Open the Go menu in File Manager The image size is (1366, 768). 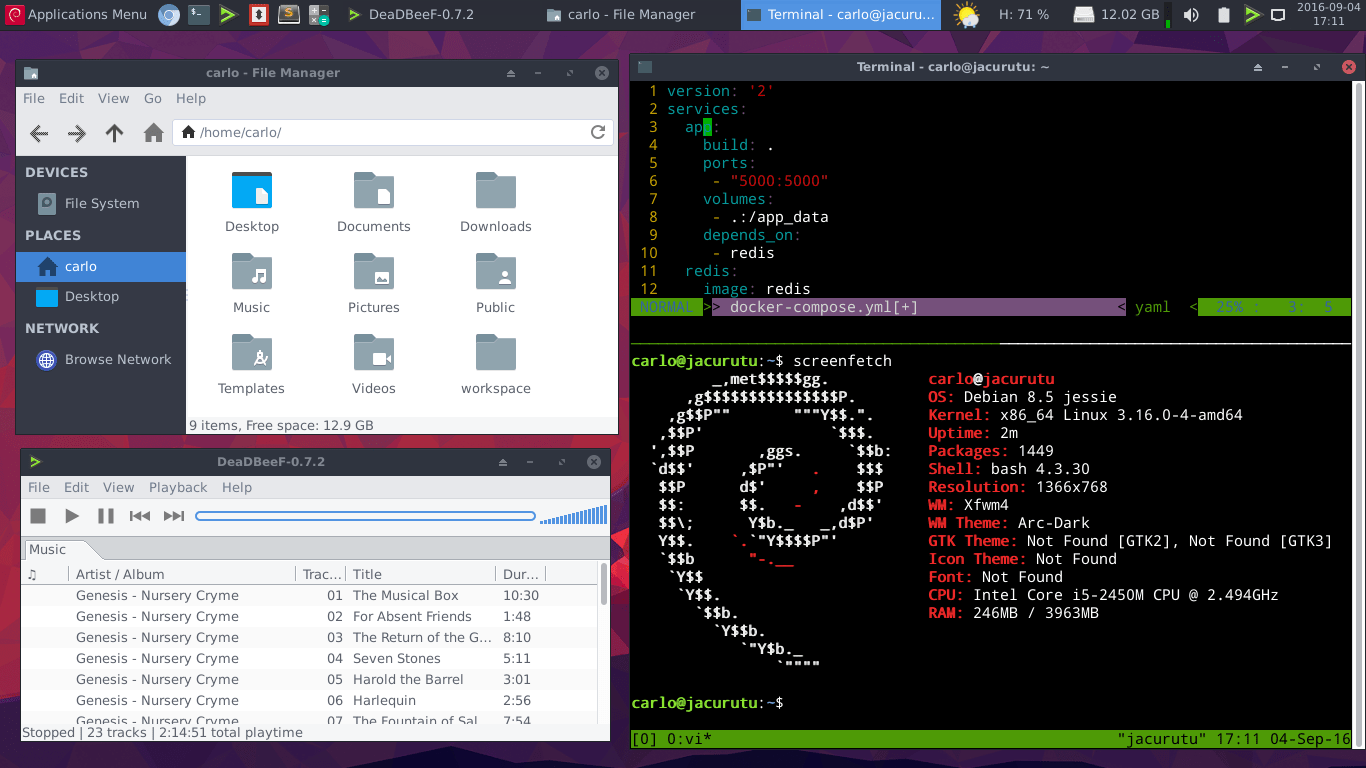coord(152,98)
